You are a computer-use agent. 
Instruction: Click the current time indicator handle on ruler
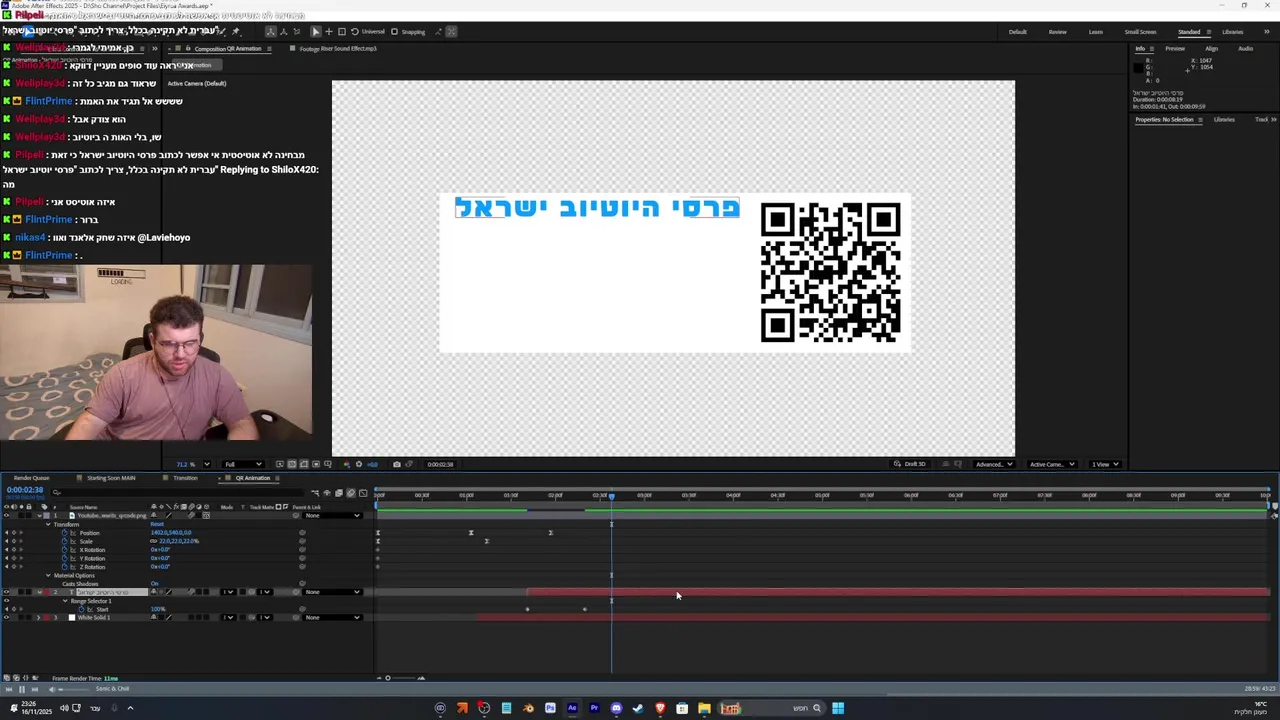(611, 495)
